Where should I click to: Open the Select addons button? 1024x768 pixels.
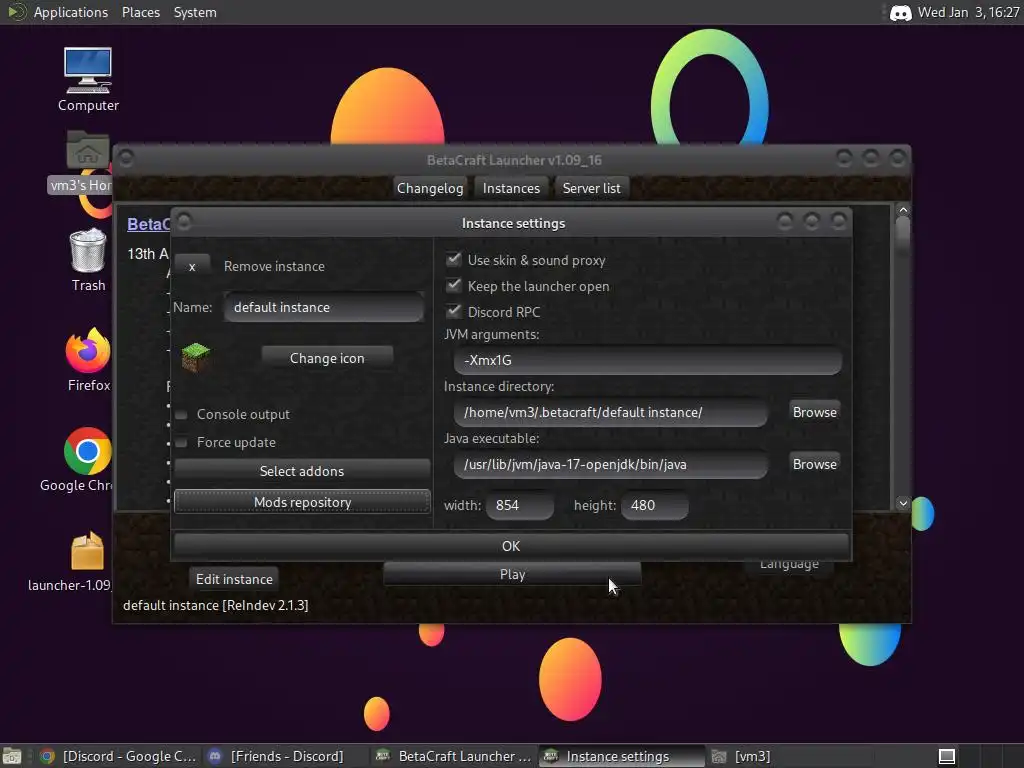302,471
